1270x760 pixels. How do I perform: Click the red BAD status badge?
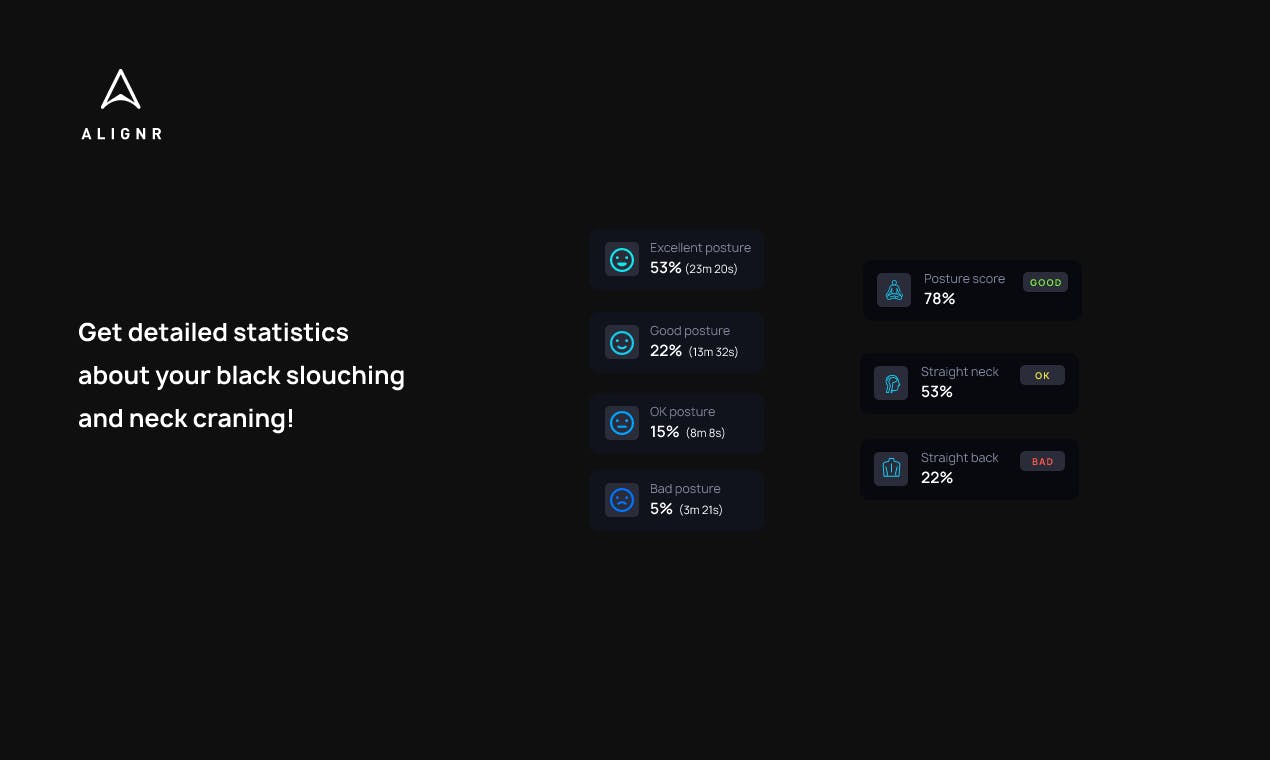coord(1042,461)
